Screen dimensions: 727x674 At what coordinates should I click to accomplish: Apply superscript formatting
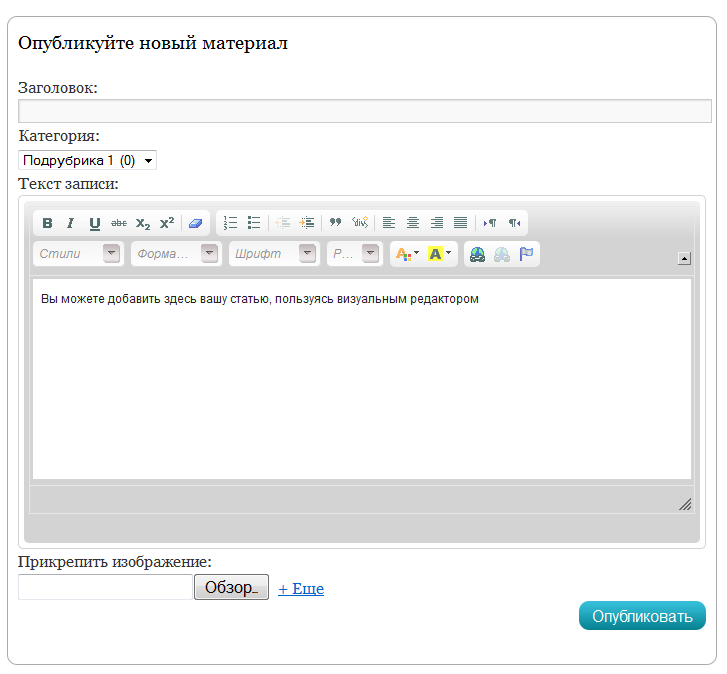click(x=167, y=223)
